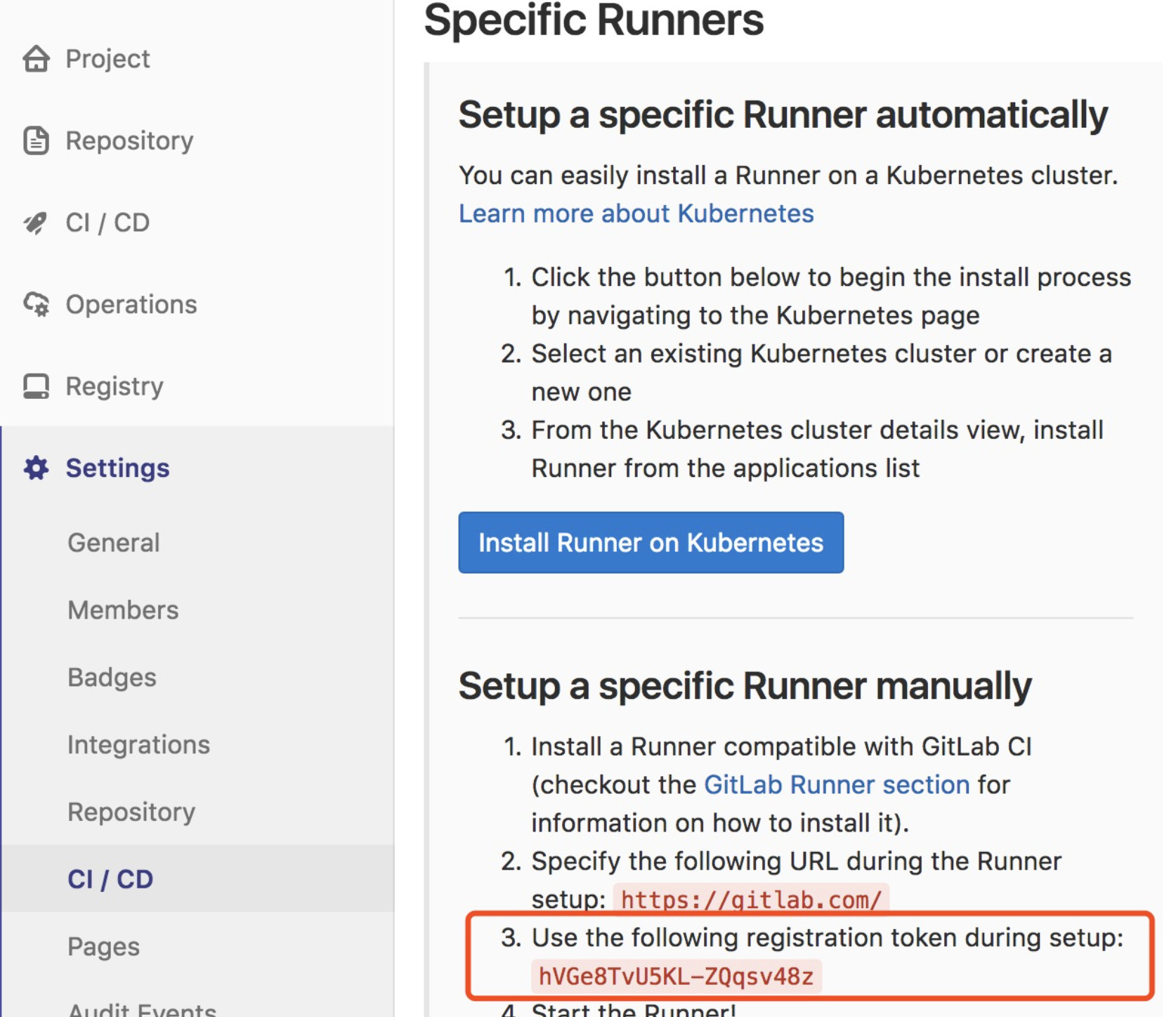Go to the Registry section
This screenshot has height=1017, width=1176.
115,386
